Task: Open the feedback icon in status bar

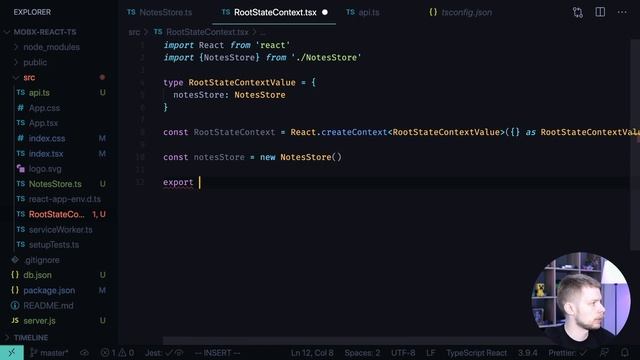Action: coord(604,353)
